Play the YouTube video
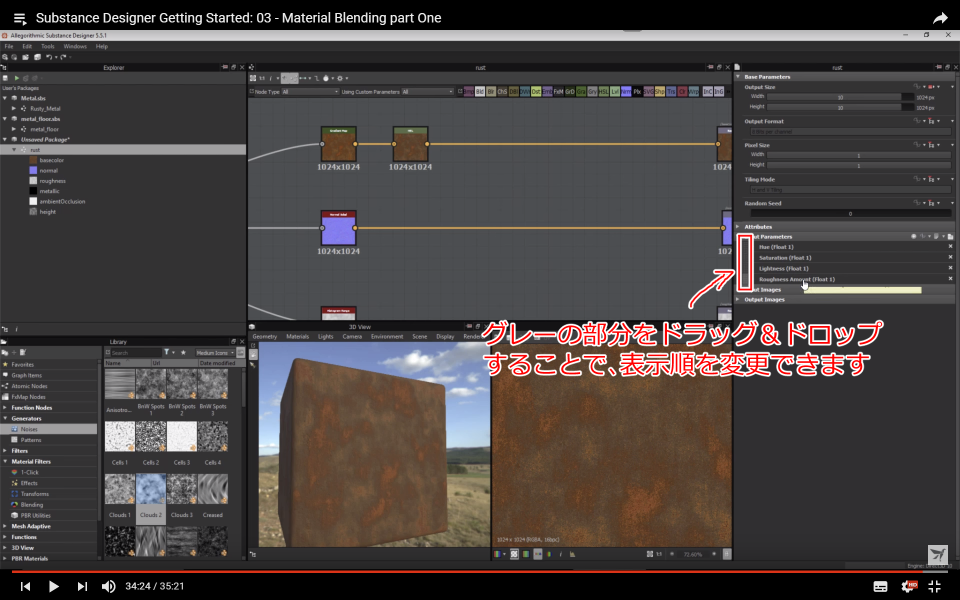 (53, 586)
